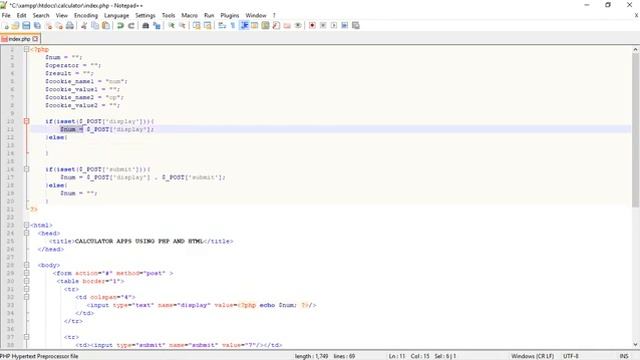The image size is (640, 360).
Task: Toggle file monitoring eye icon
Action: coord(298,26)
